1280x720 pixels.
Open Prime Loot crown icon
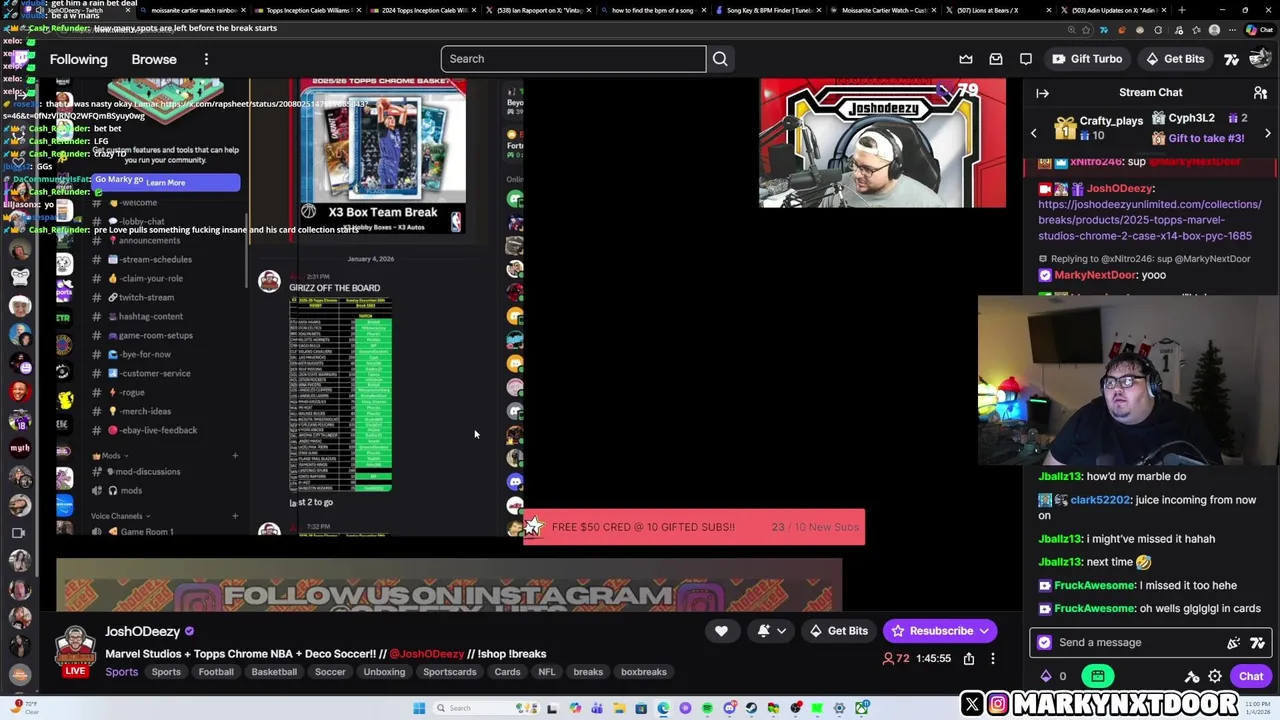966,59
